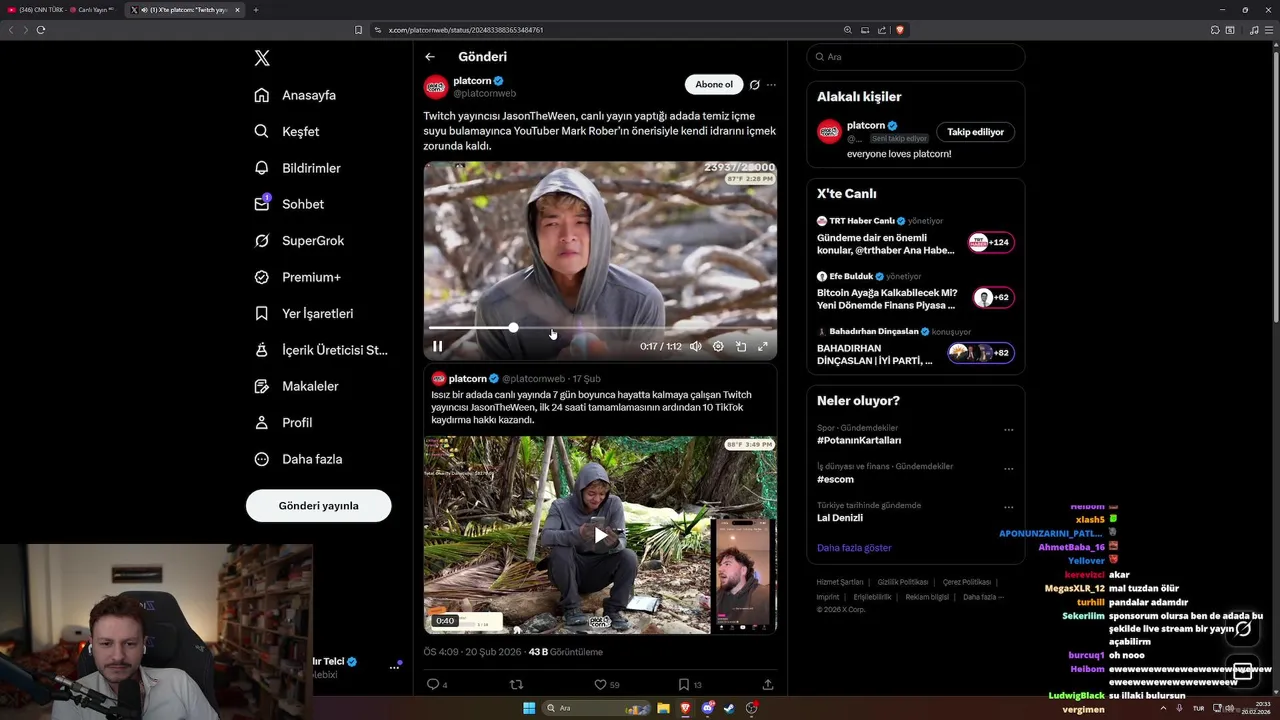This screenshot has width=1280, height=720.
Task: Seek the video using the progress bar
Action: coord(600,328)
